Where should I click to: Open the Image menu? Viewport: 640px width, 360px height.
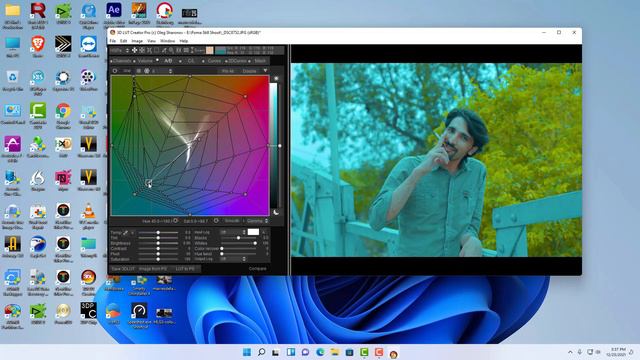(137, 41)
